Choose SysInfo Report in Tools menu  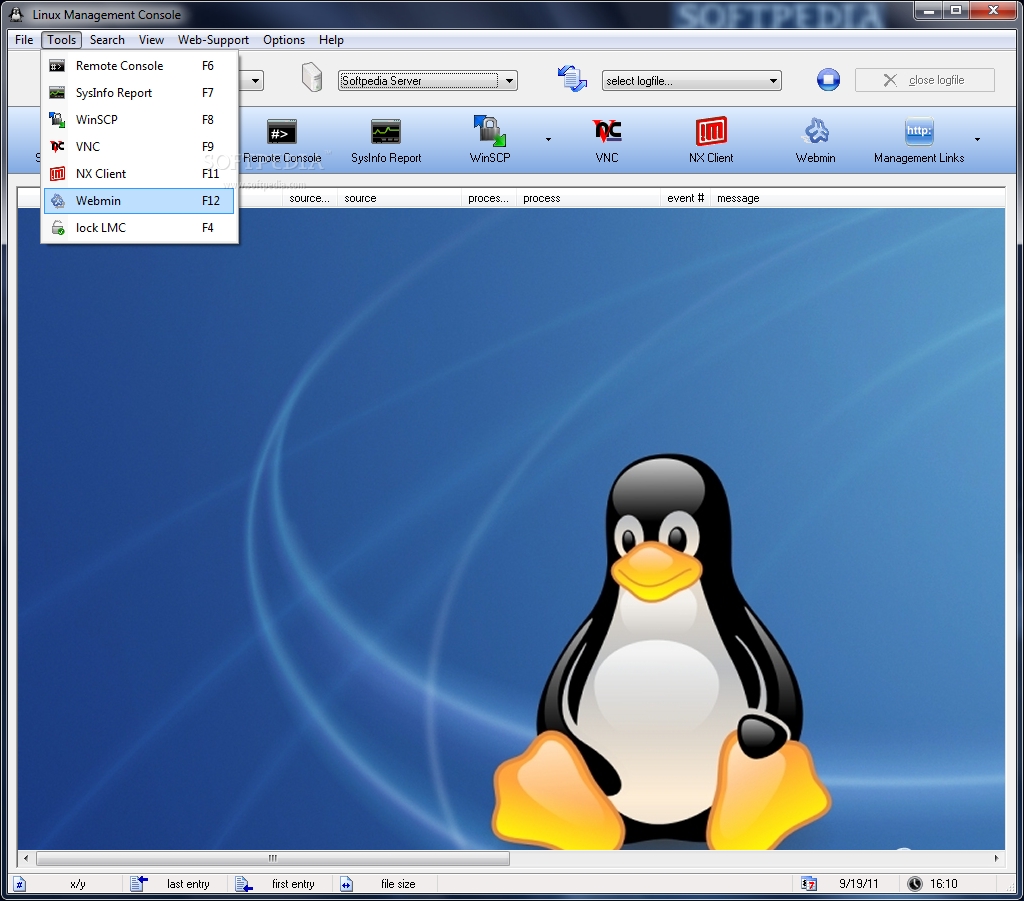coord(138,93)
